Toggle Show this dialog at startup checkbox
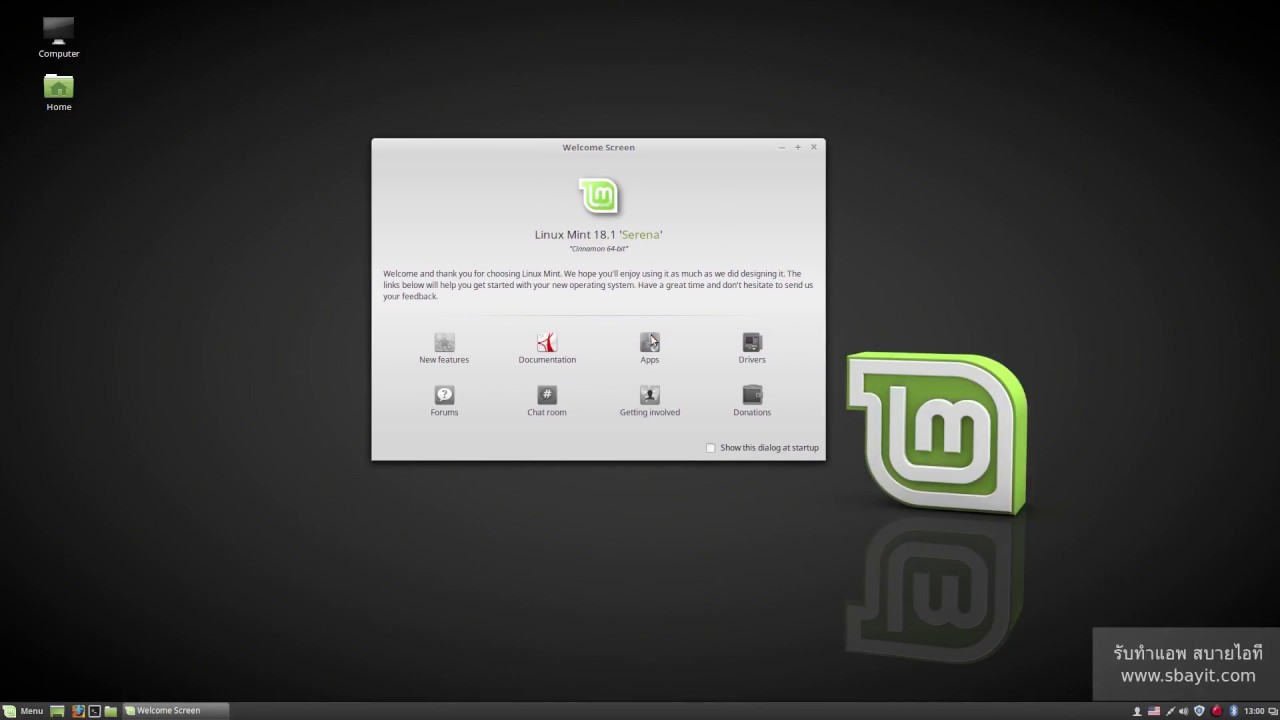This screenshot has width=1280, height=720. point(711,448)
